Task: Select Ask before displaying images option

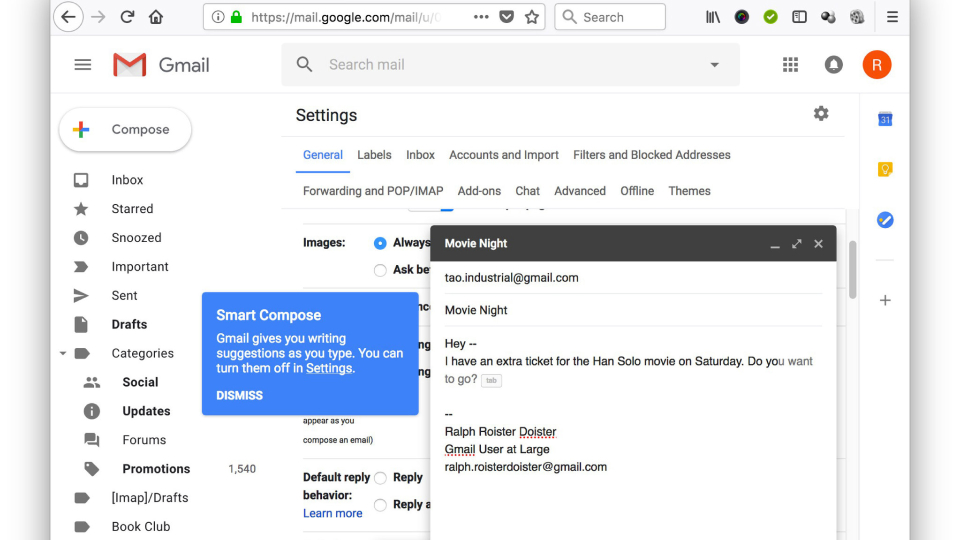Action: click(380, 270)
